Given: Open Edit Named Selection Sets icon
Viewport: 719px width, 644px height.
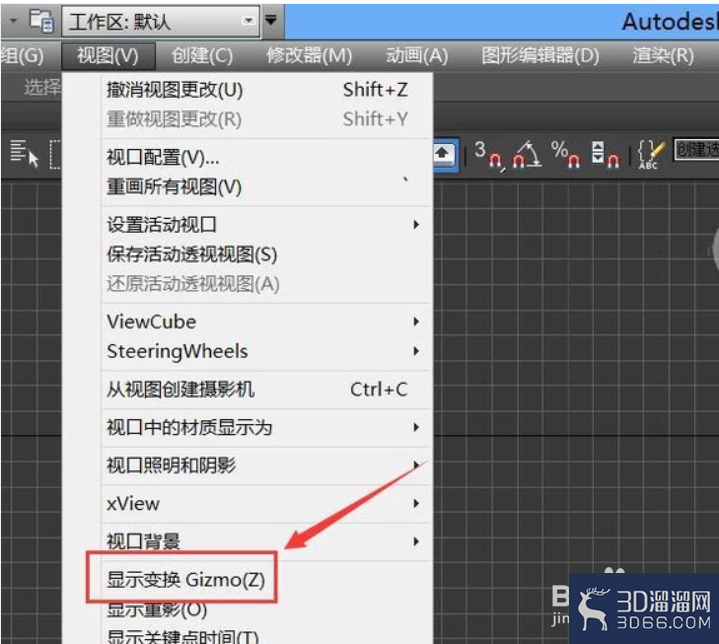Looking at the screenshot, I should point(651,155).
